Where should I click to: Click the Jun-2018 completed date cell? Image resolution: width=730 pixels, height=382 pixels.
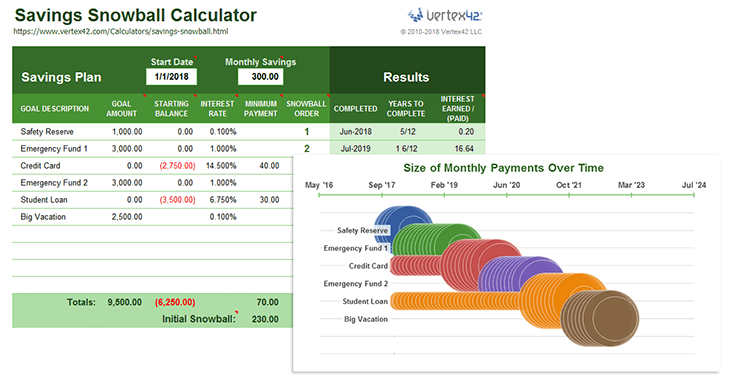click(x=355, y=132)
